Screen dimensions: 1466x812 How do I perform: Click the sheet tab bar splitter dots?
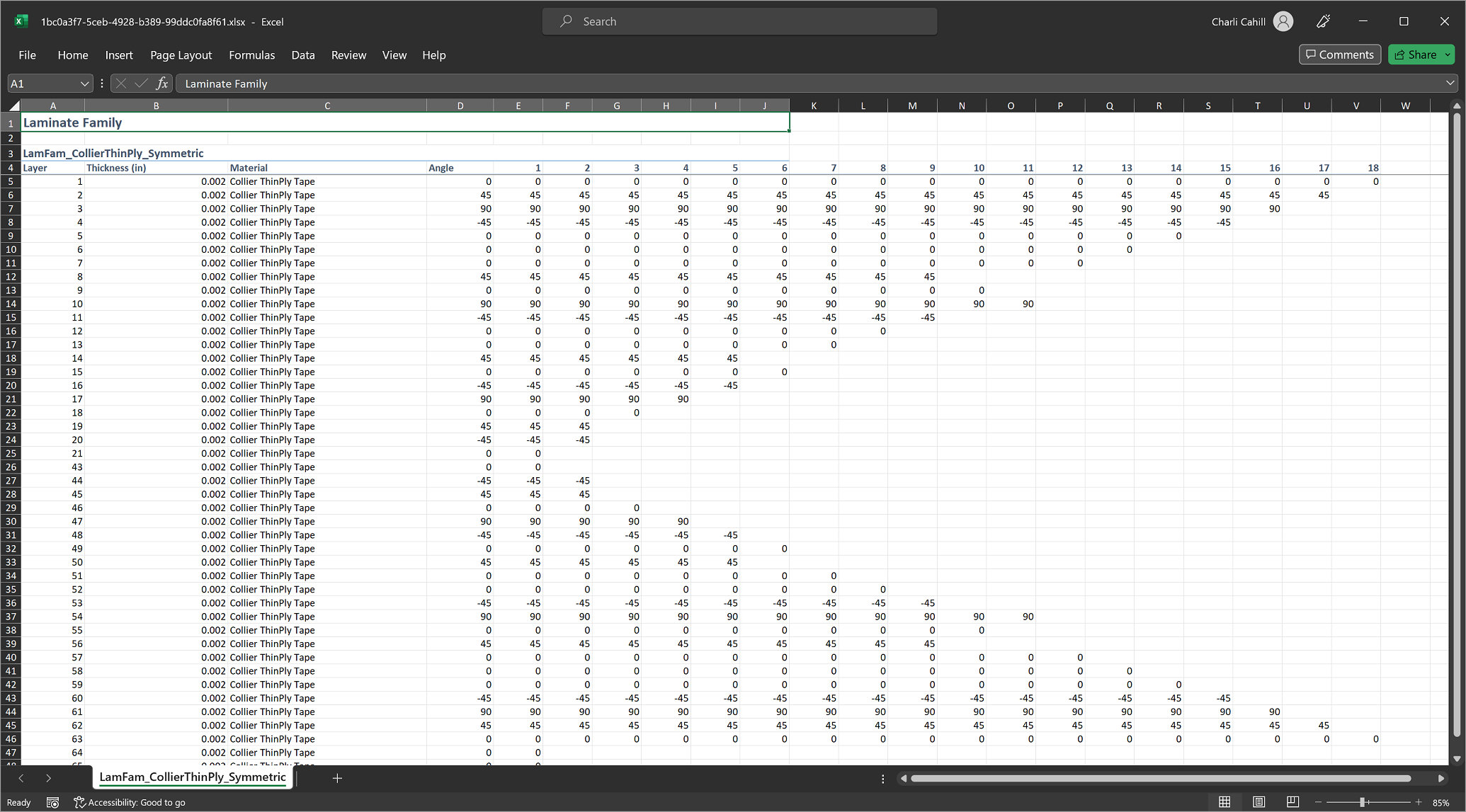[x=882, y=779]
